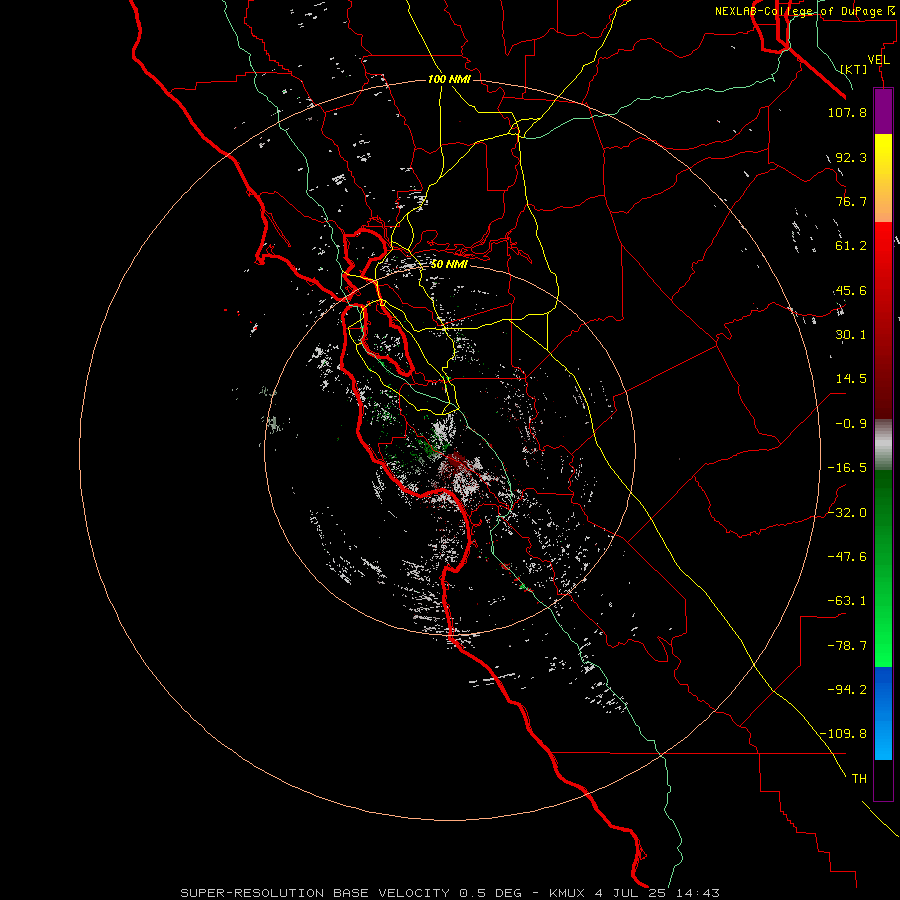Click the 100 NMI range ring label

pyautogui.click(x=449, y=79)
